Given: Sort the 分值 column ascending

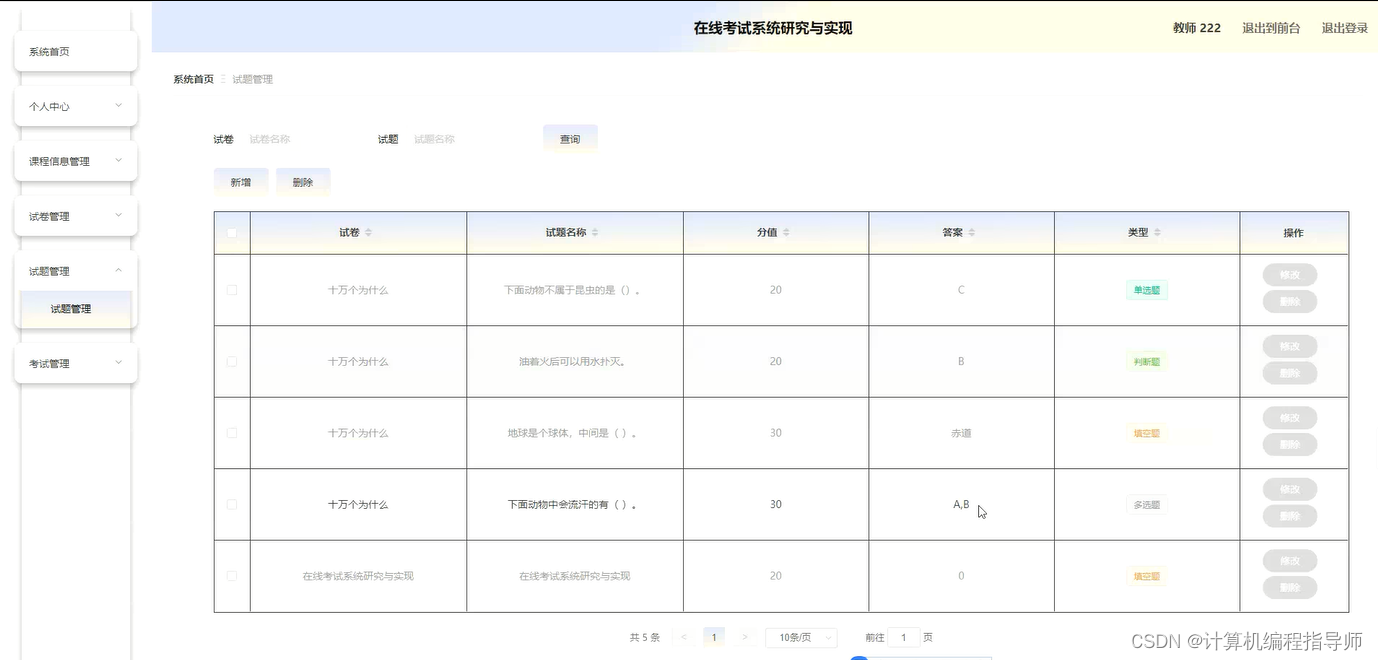Looking at the screenshot, I should (785, 227).
